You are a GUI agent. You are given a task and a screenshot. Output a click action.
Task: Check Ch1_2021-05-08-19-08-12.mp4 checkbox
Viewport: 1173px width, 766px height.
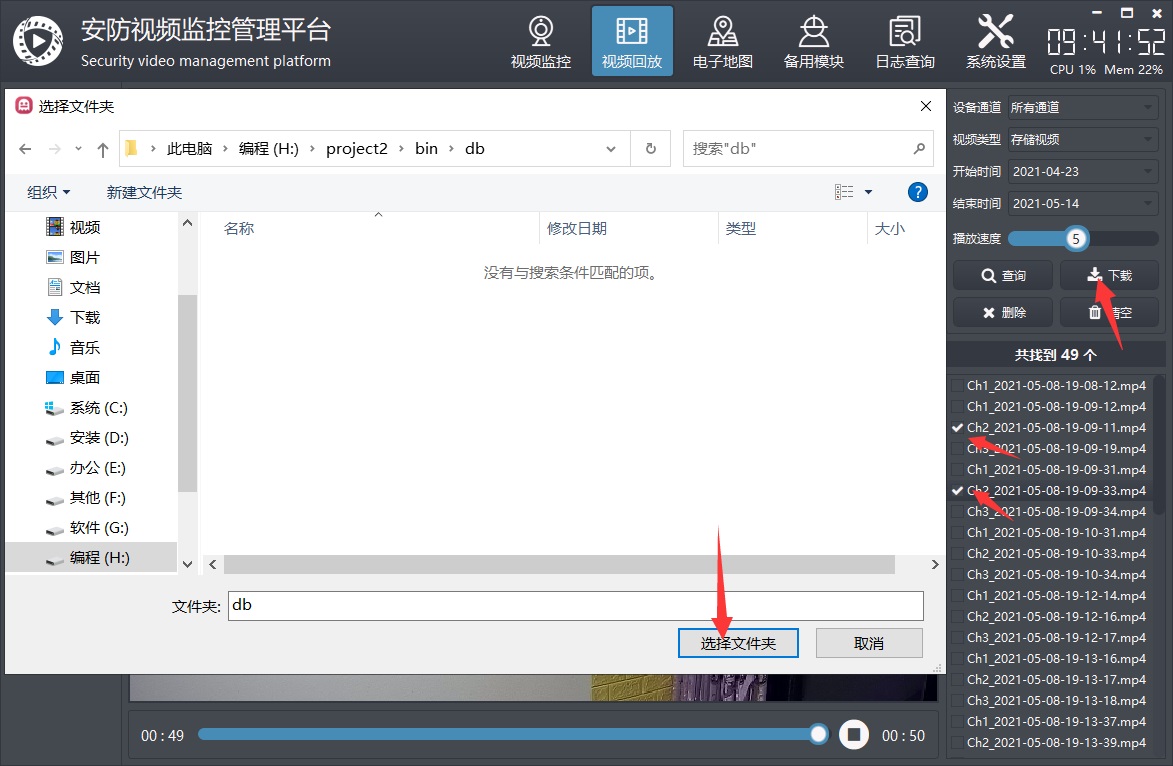click(x=958, y=386)
